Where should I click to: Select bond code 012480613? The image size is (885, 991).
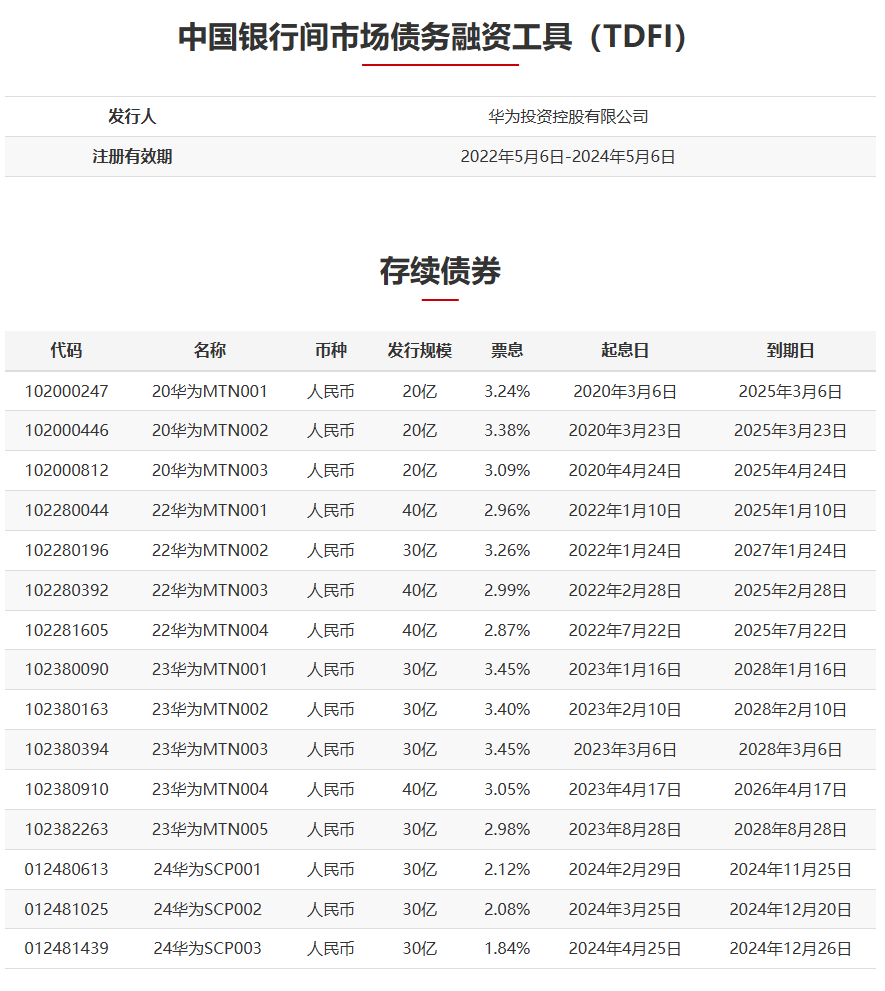click(x=66, y=870)
